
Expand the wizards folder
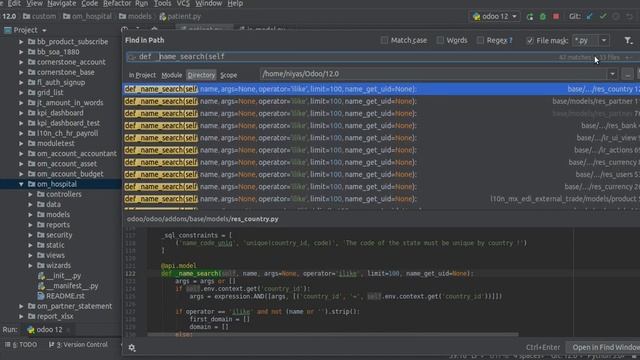click(30, 266)
